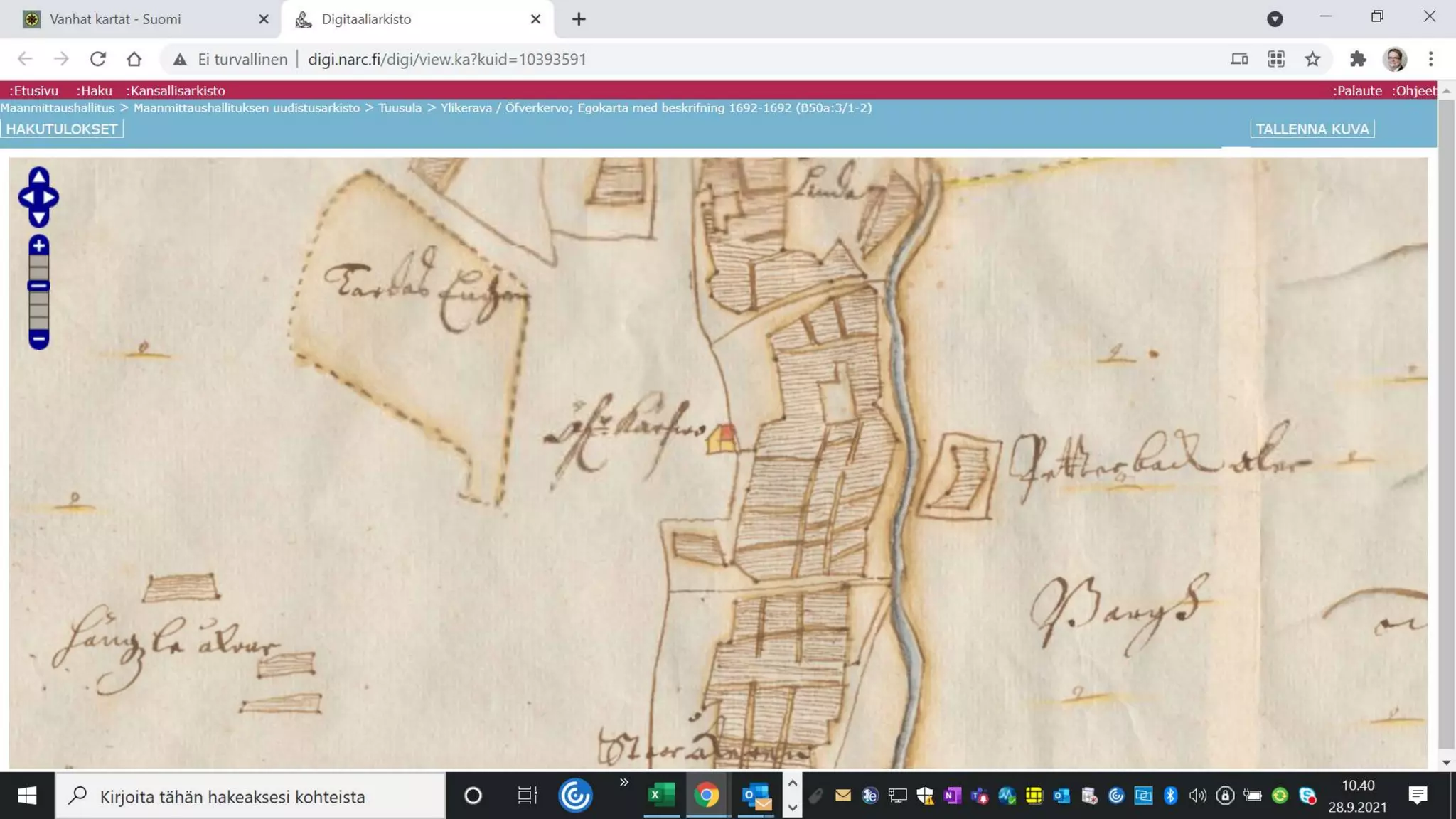
Task: Open the browser extensions puzzle icon
Action: [1357, 59]
